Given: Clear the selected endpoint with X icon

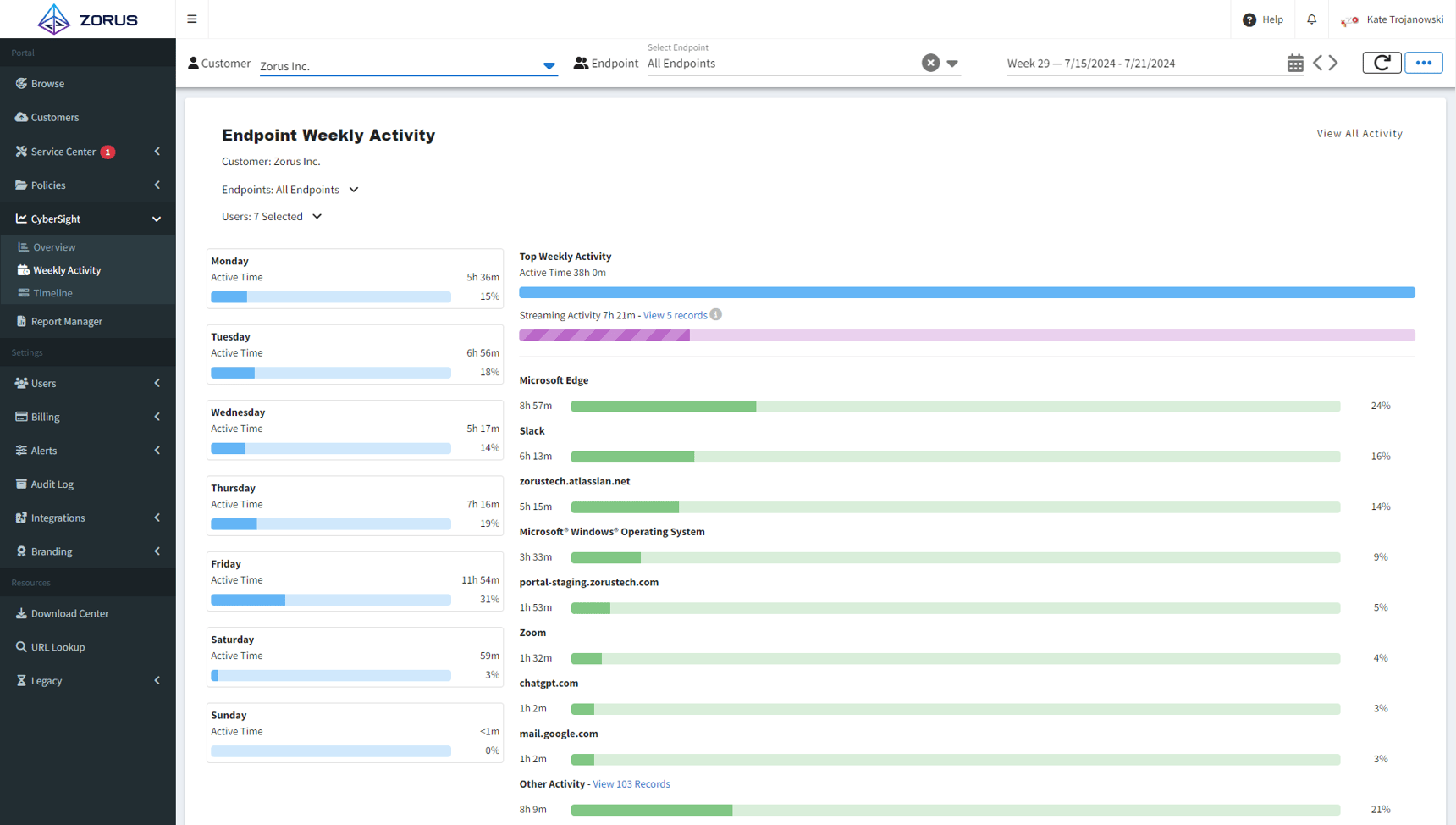Looking at the screenshot, I should pos(930,63).
